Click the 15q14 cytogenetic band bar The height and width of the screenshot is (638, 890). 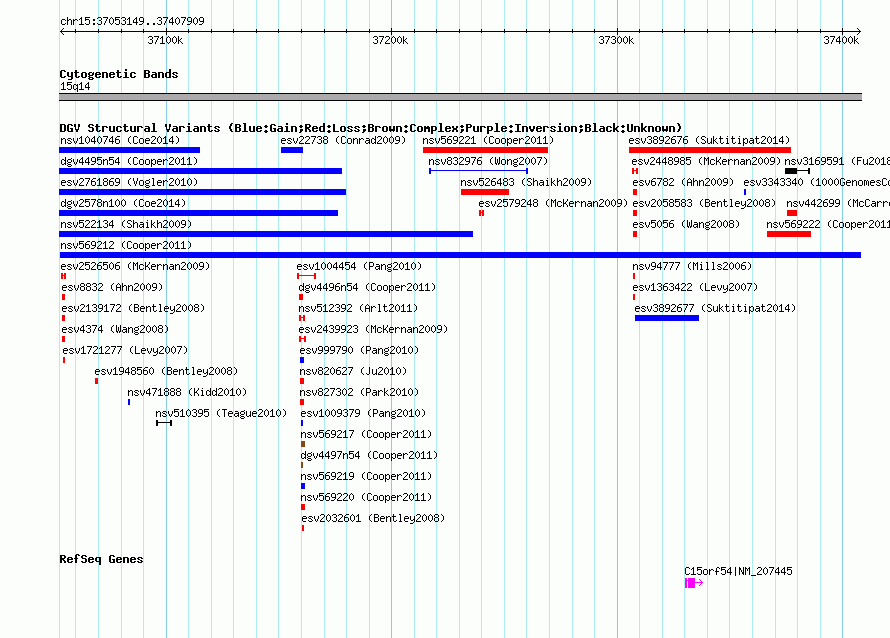click(460, 97)
